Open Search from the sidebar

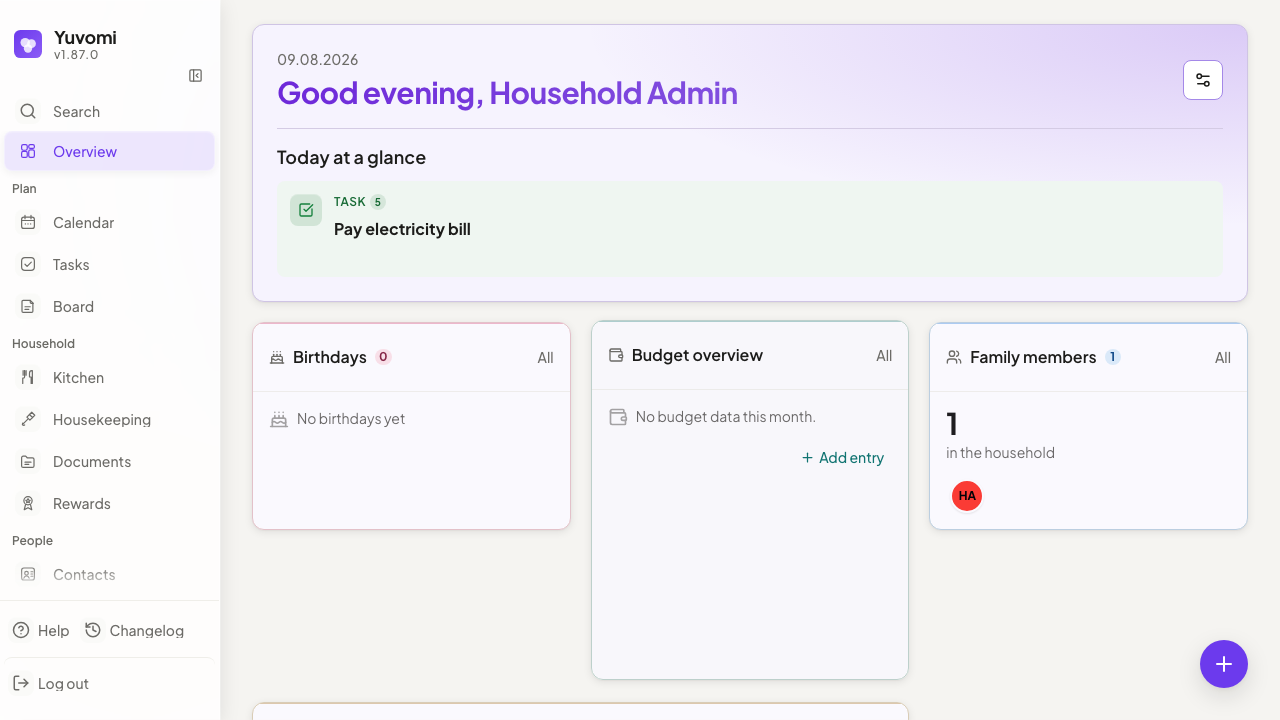[x=109, y=112]
